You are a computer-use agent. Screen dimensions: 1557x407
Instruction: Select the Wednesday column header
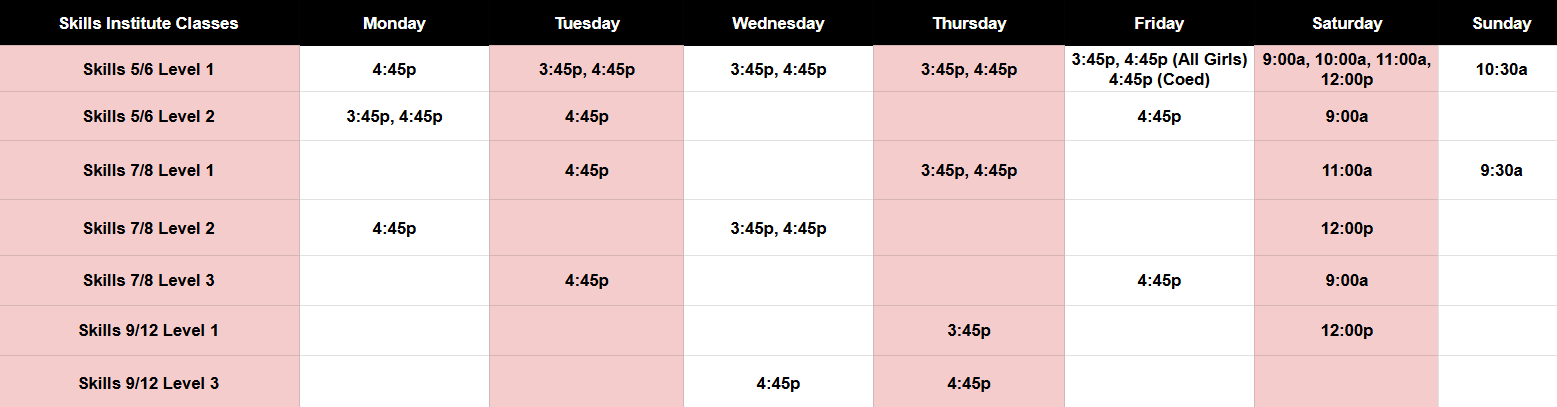coord(778,23)
